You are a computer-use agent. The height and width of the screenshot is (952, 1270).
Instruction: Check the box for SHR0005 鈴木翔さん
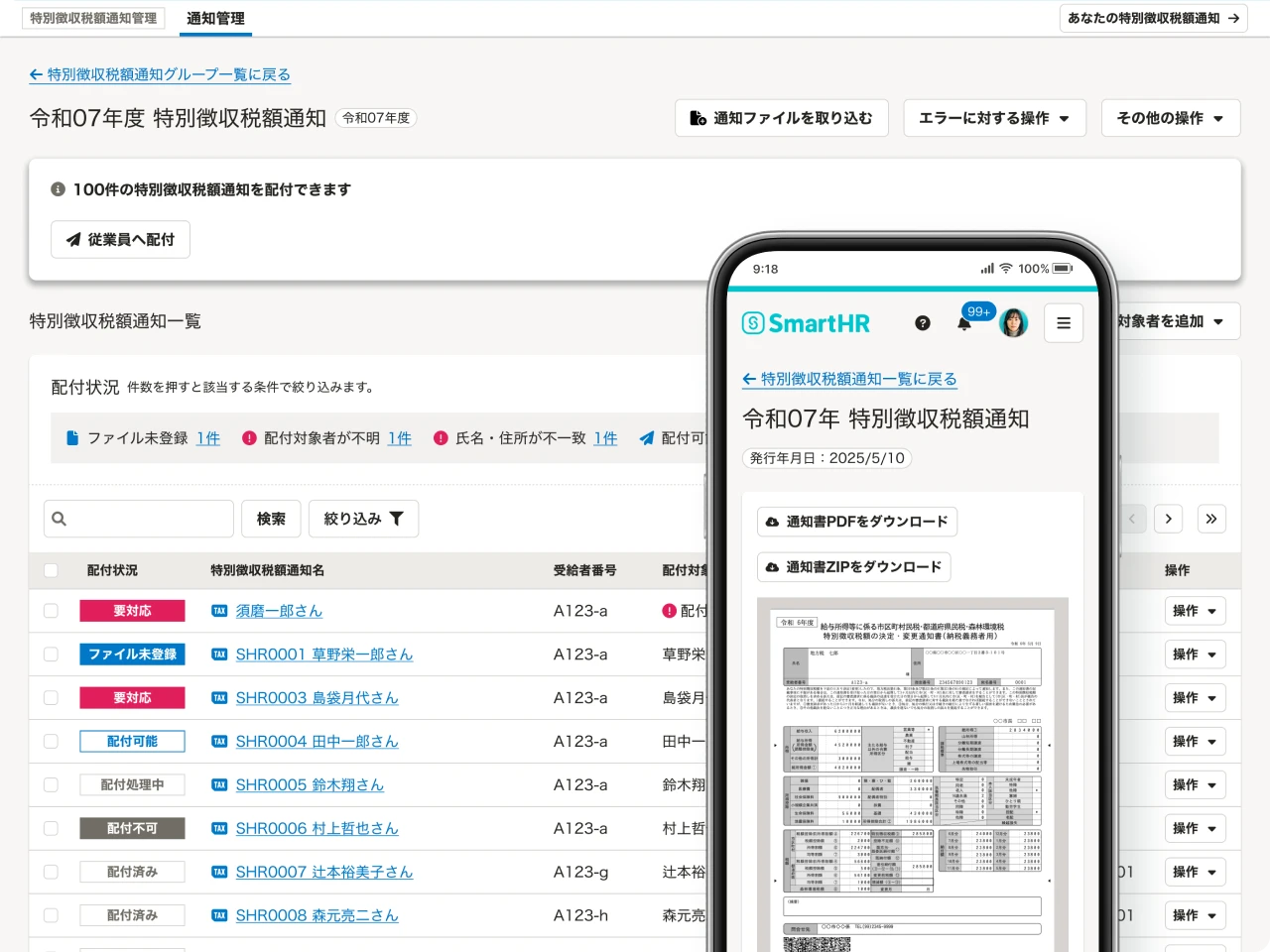pyautogui.click(x=51, y=785)
